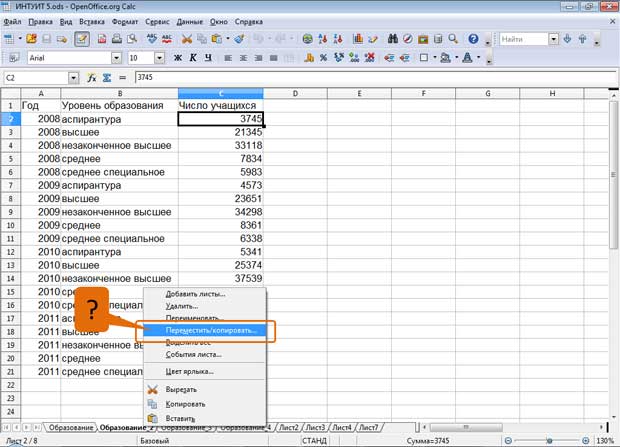Open Background Color dropdown arrow
The image size is (620, 447).
click(x=457, y=58)
